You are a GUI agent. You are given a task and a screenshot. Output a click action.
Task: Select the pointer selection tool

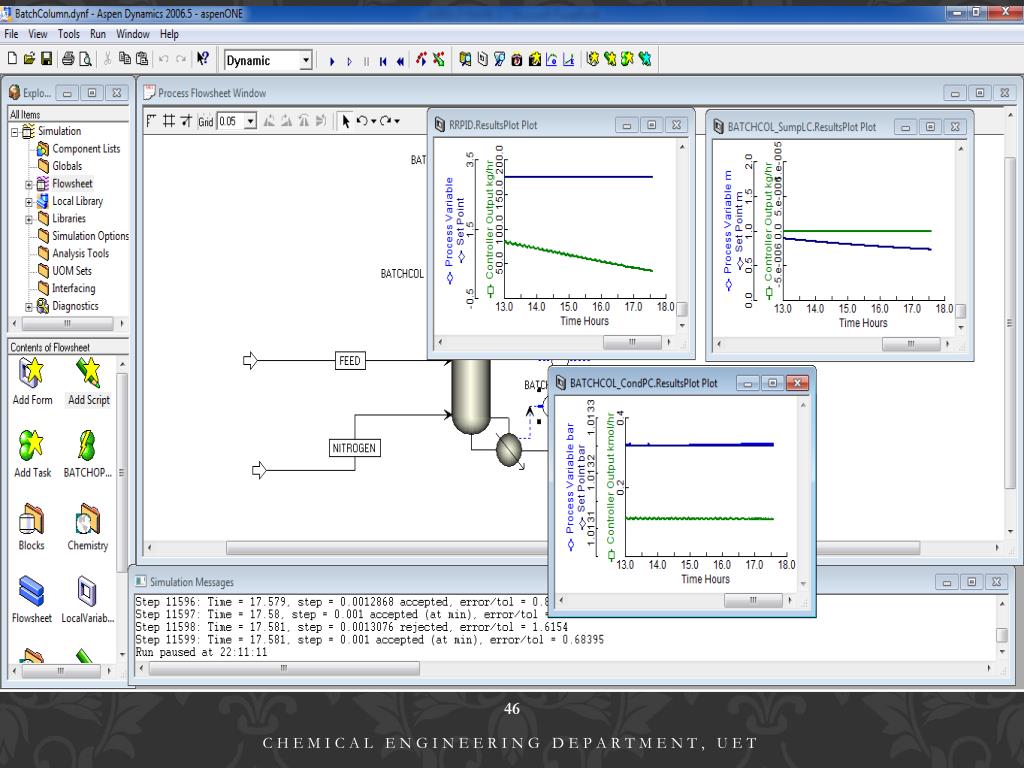pyautogui.click(x=345, y=121)
